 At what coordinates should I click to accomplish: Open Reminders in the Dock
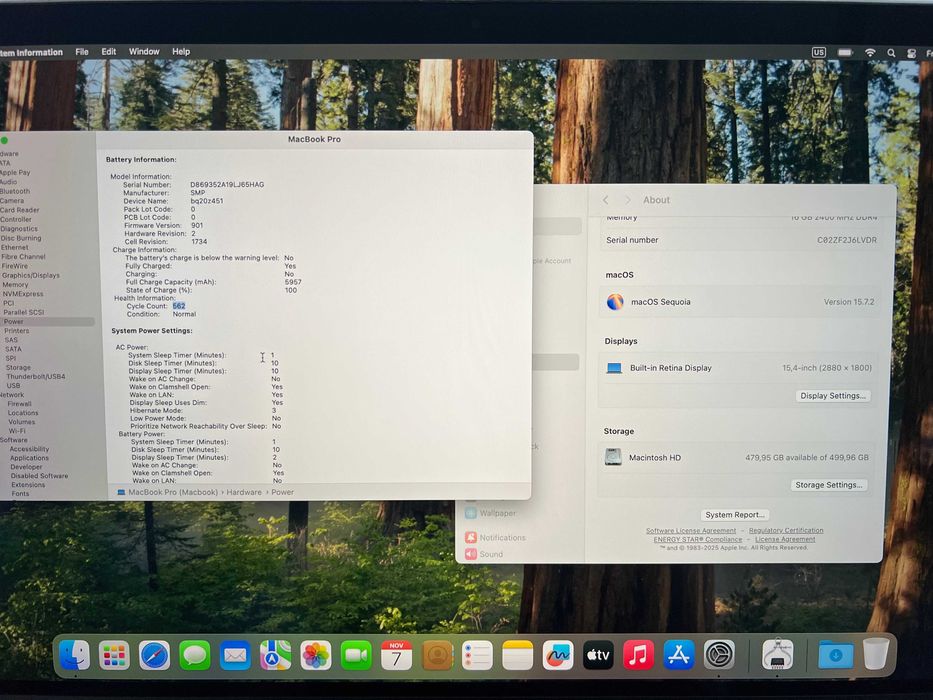coord(477,655)
